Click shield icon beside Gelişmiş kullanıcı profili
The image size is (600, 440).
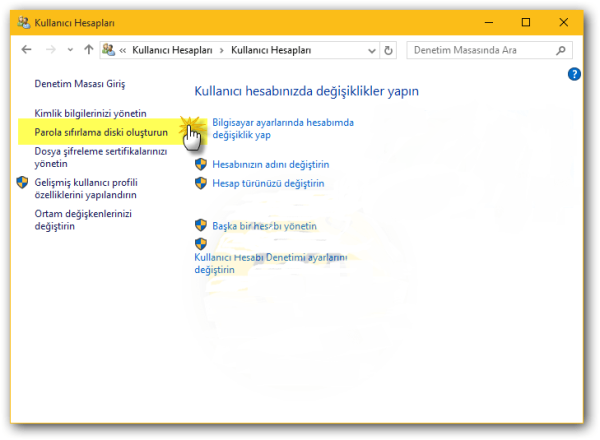[x=22, y=183]
